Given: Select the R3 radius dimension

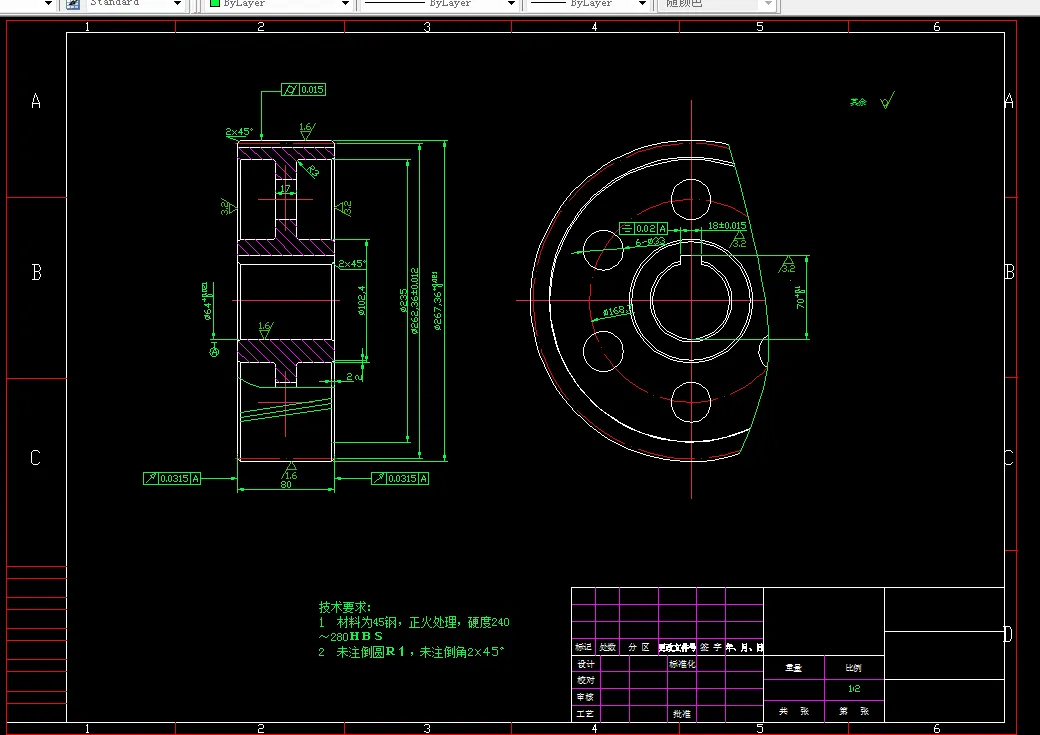Looking at the screenshot, I should tap(314, 170).
